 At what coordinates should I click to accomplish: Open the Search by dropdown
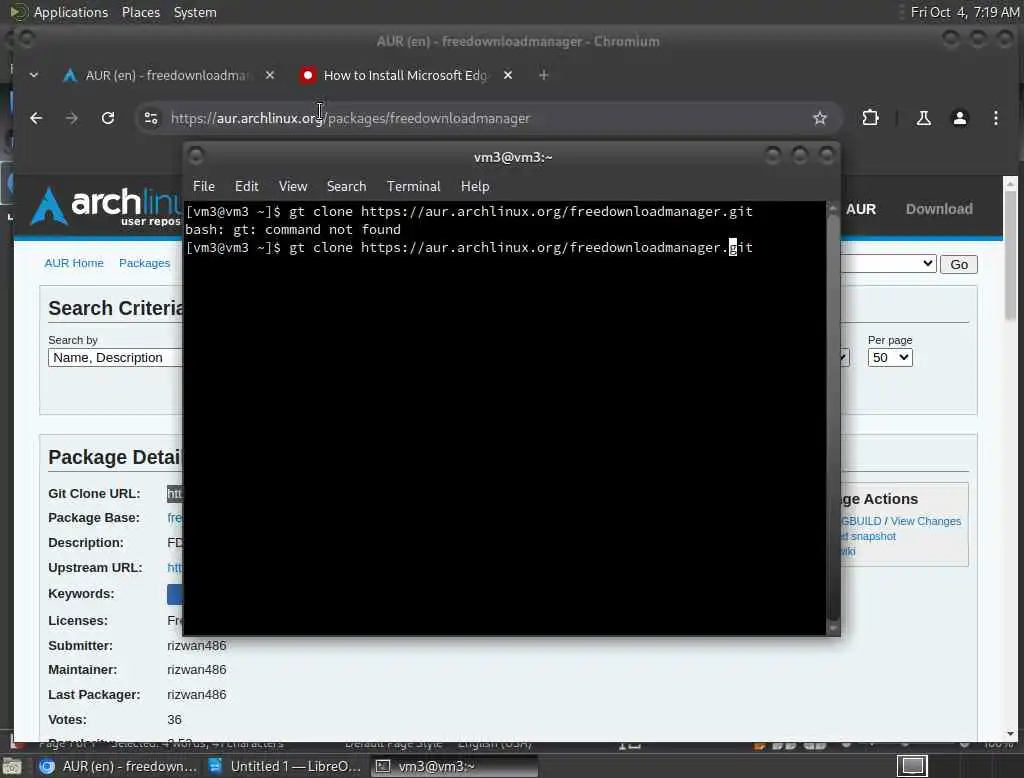(115, 358)
